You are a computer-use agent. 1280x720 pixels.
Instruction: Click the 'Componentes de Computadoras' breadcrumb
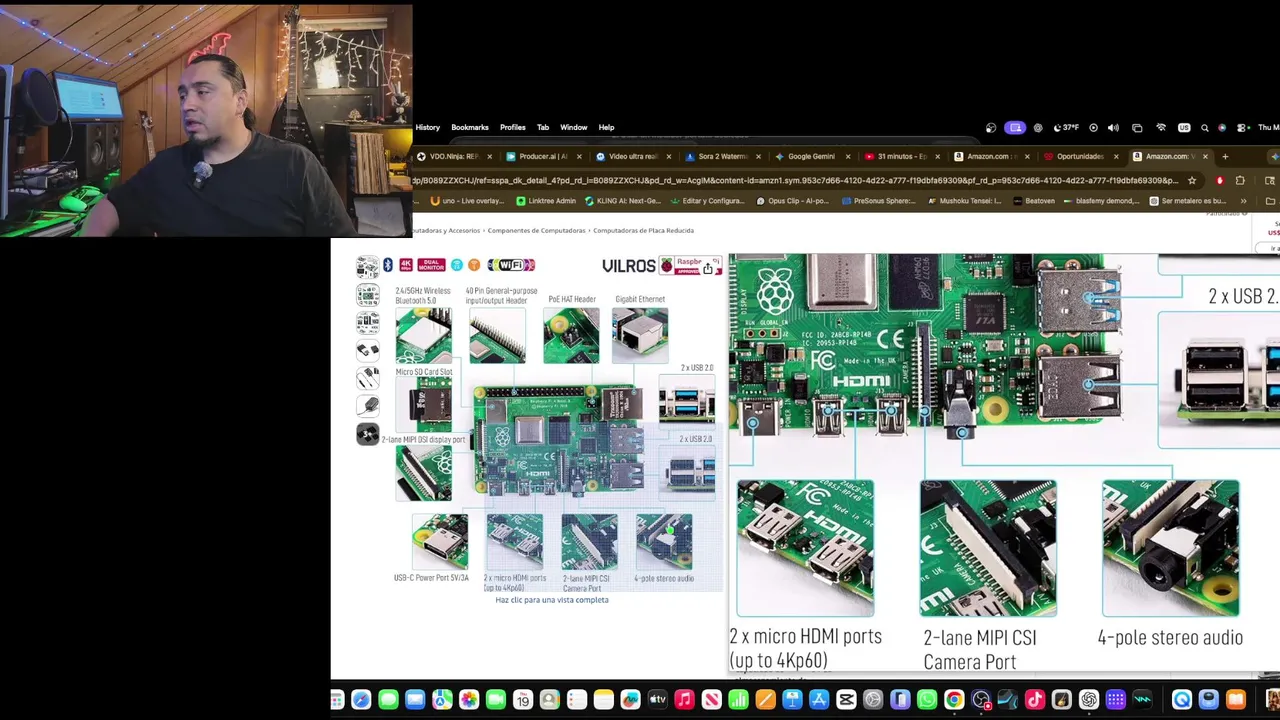click(x=536, y=231)
